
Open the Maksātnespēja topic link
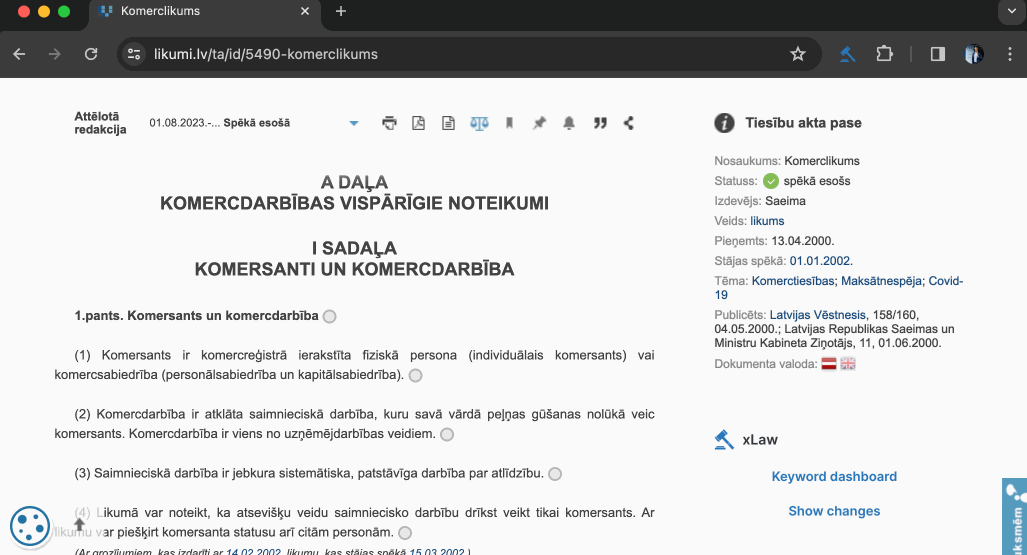coord(882,281)
